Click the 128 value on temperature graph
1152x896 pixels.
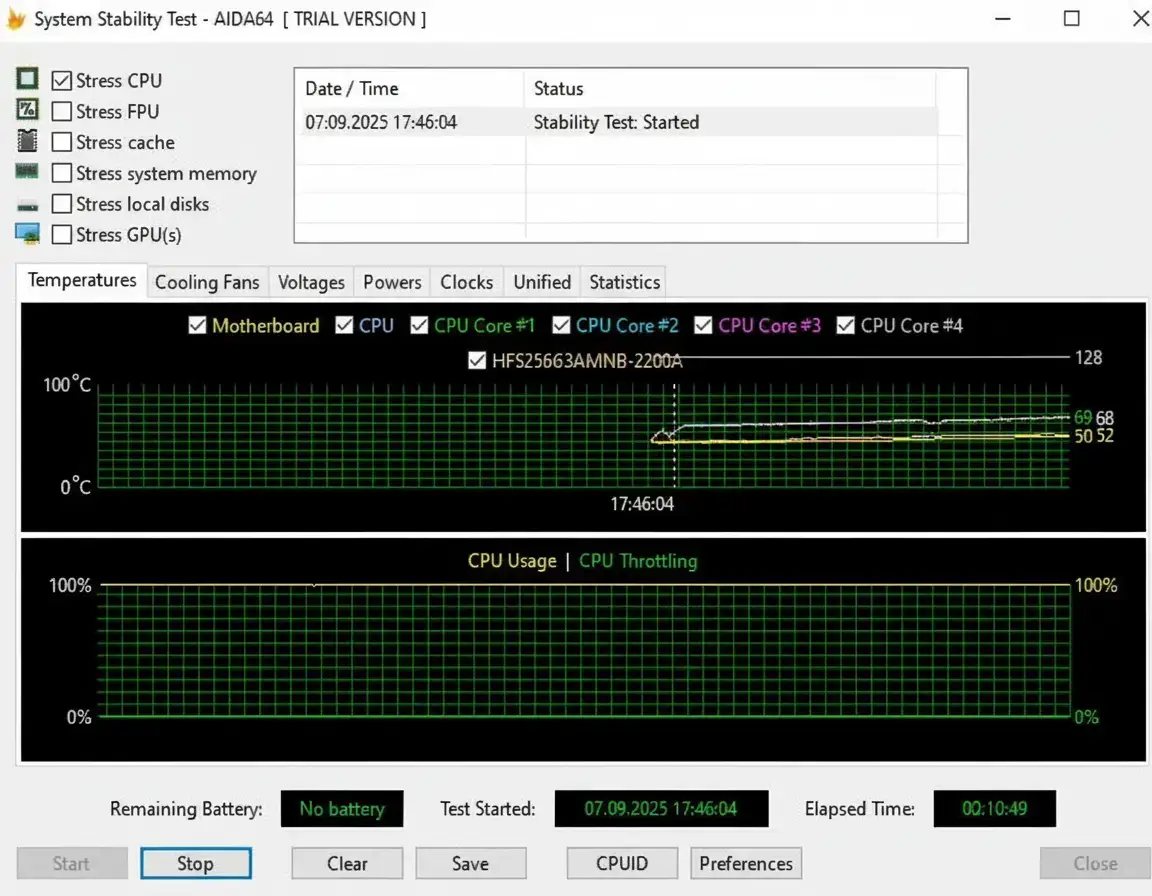pos(1088,358)
